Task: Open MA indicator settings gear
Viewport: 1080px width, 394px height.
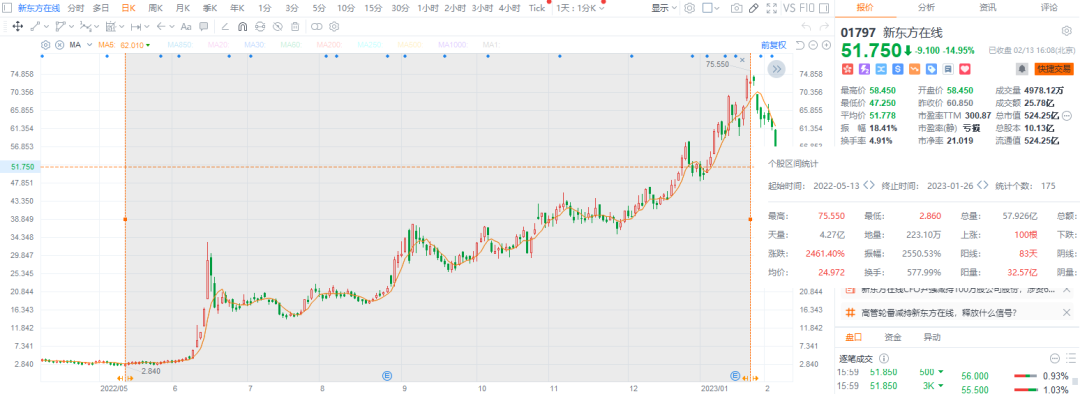Action: (x=45, y=45)
